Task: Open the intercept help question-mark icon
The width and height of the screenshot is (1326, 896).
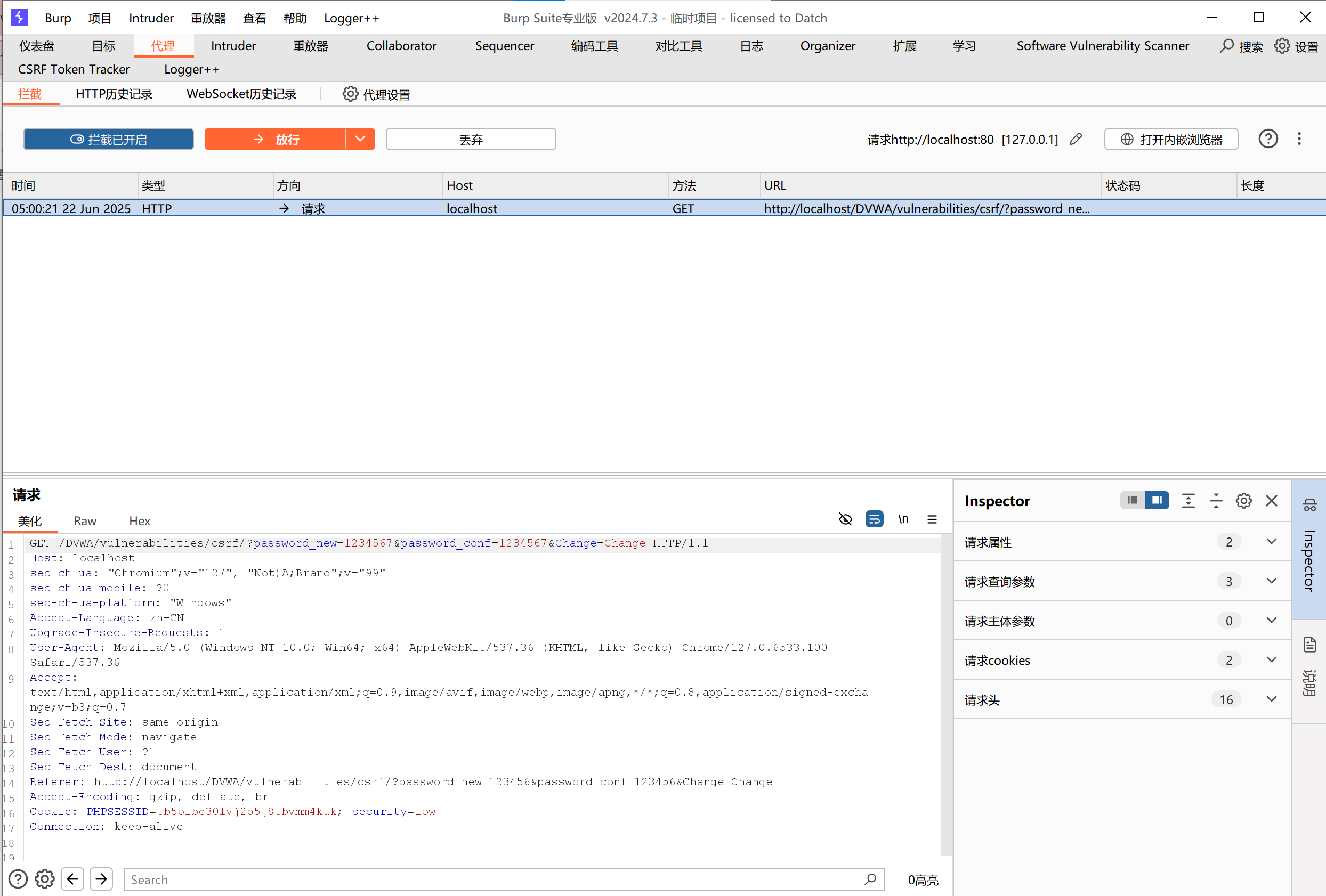Action: 1268,139
